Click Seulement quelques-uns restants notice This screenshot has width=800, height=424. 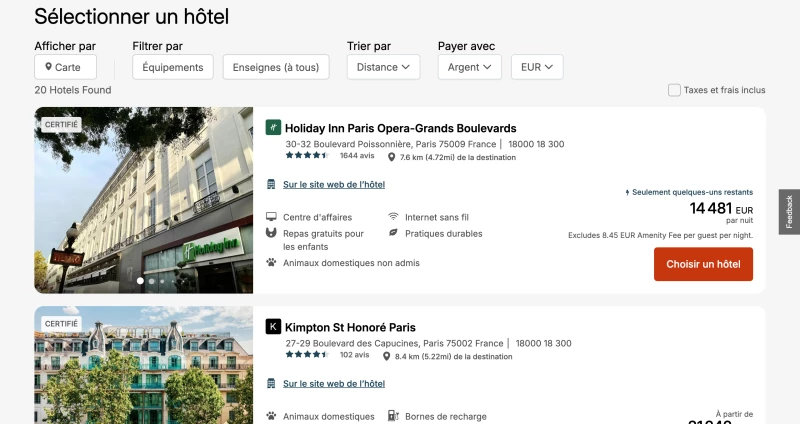(689, 192)
